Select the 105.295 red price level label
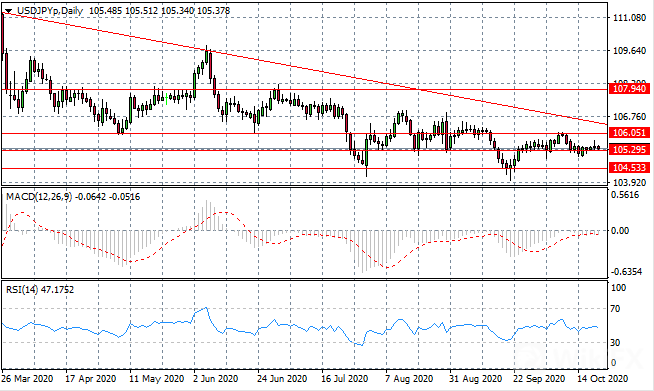Screen dimensions: 654x391 coord(629,149)
